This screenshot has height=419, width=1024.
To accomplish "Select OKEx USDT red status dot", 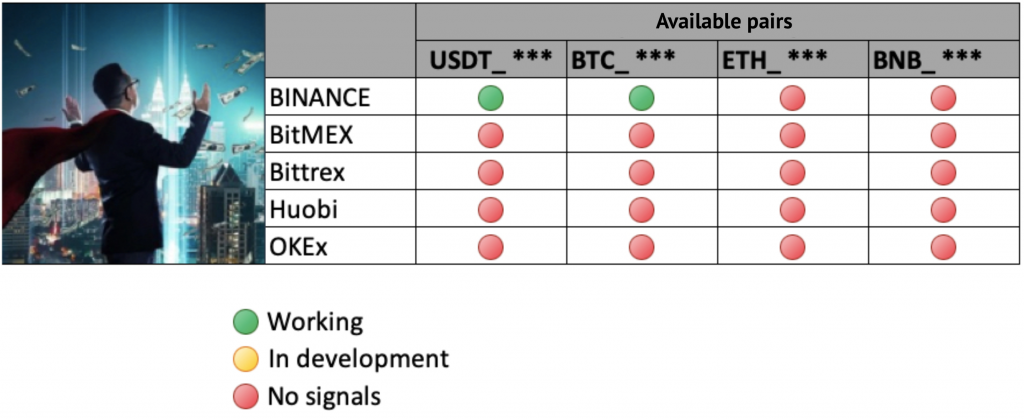I will tap(491, 246).
